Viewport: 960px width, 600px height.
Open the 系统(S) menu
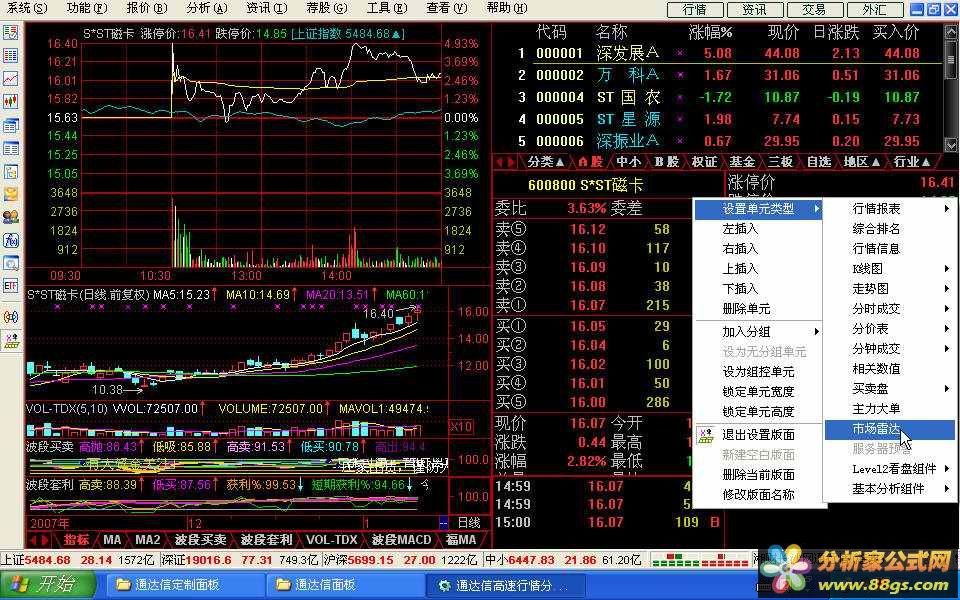tap(28, 8)
